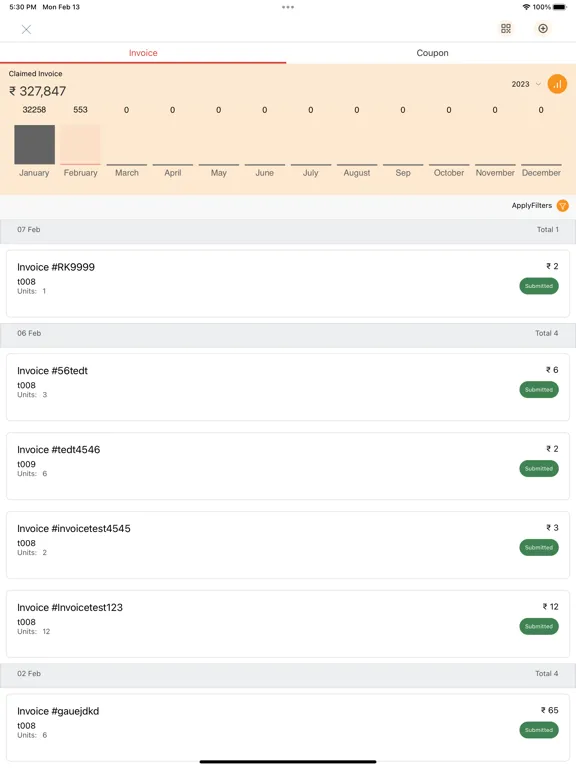The height and width of the screenshot is (768, 576).
Task: Click the ₹ 12 amount on #Invoicetest123
Action: (x=551, y=607)
